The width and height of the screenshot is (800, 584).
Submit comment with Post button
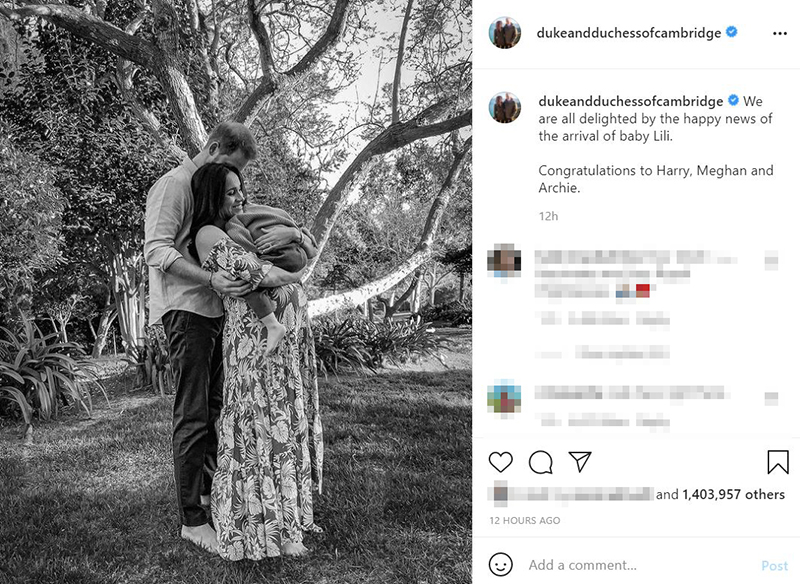click(x=774, y=566)
